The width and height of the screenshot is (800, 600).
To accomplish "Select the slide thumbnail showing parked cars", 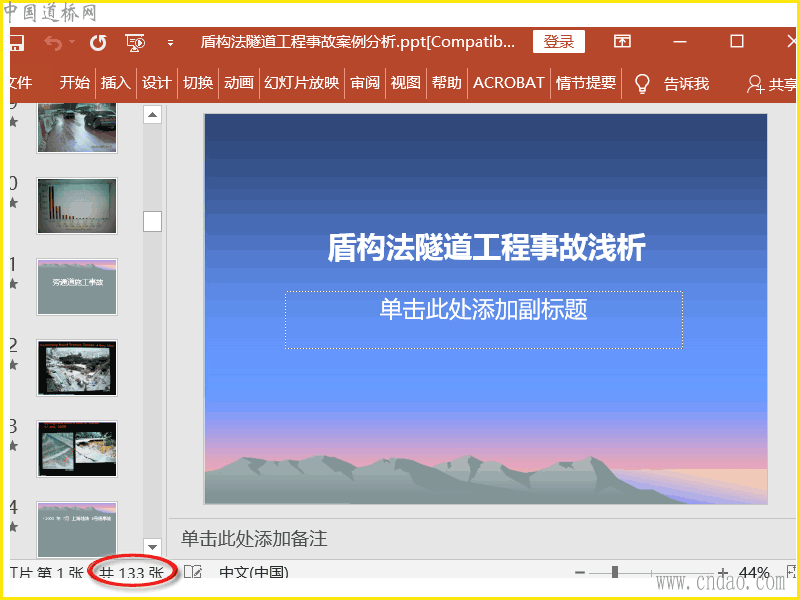I will (x=77, y=128).
